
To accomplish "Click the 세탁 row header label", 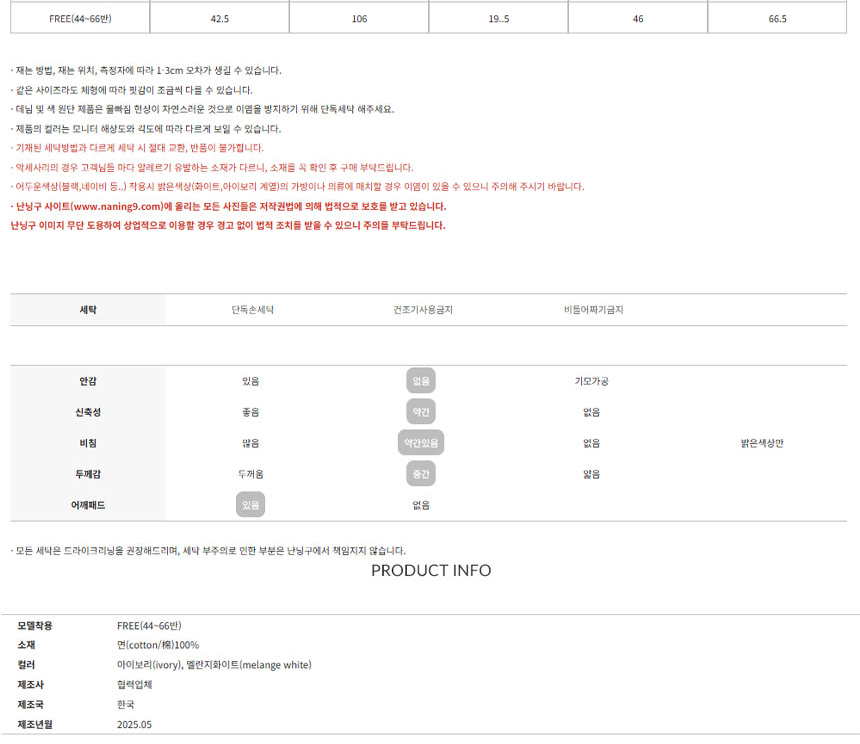I will click(x=88, y=310).
